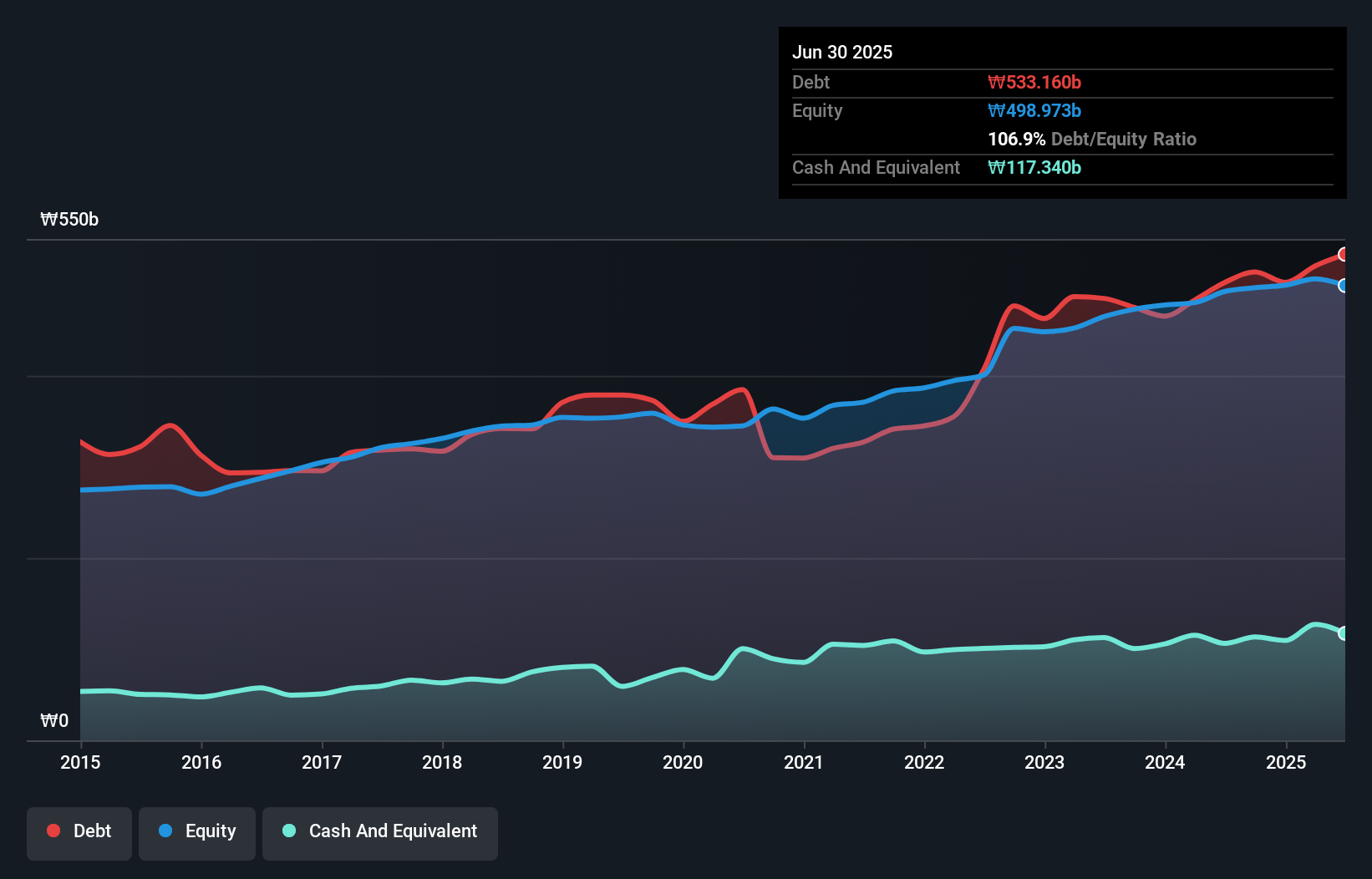Select the 2020 year label on the axis
Image resolution: width=1372 pixels, height=879 pixels.
[x=683, y=762]
